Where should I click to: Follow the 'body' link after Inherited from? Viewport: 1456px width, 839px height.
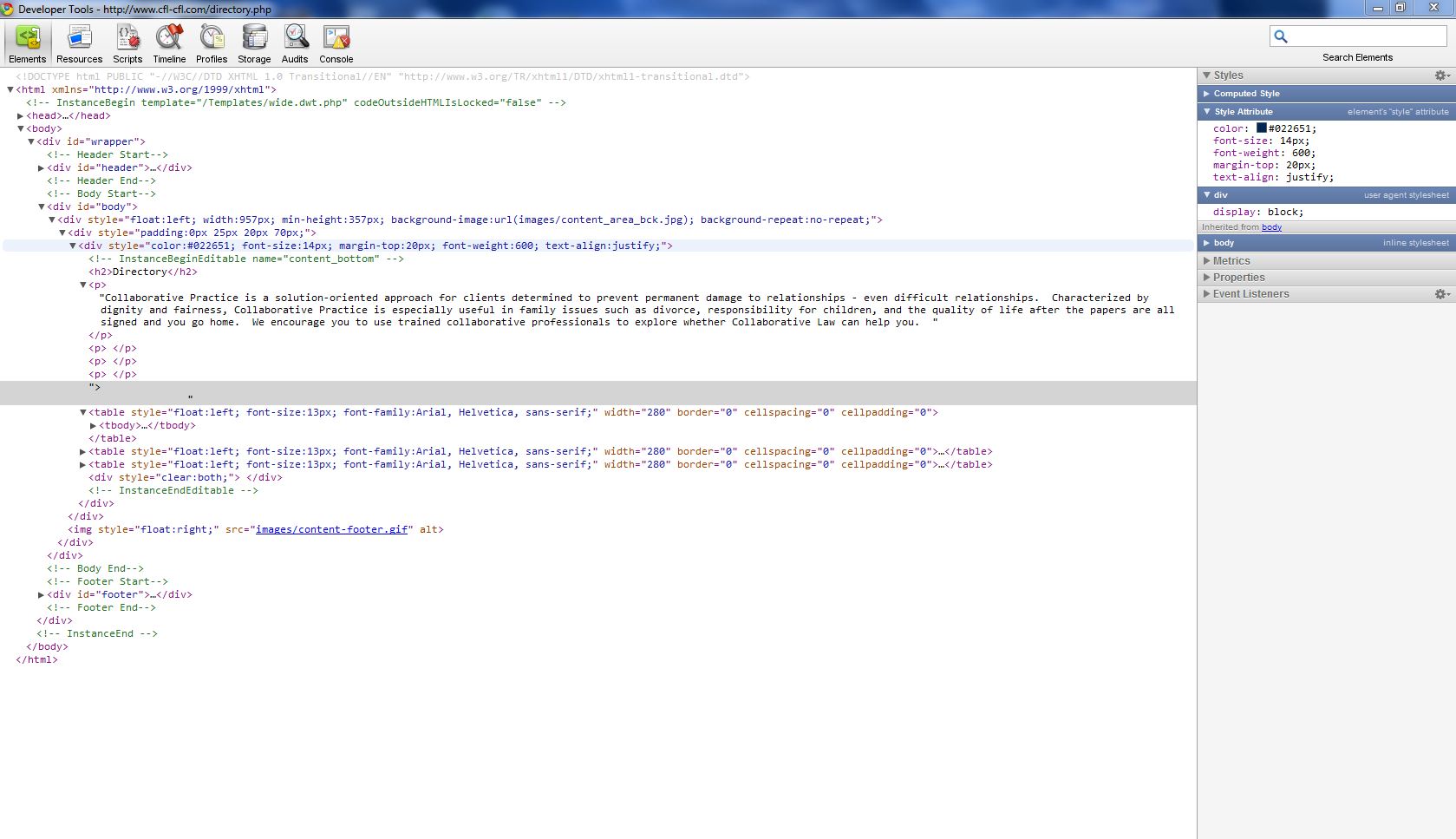click(x=1271, y=227)
